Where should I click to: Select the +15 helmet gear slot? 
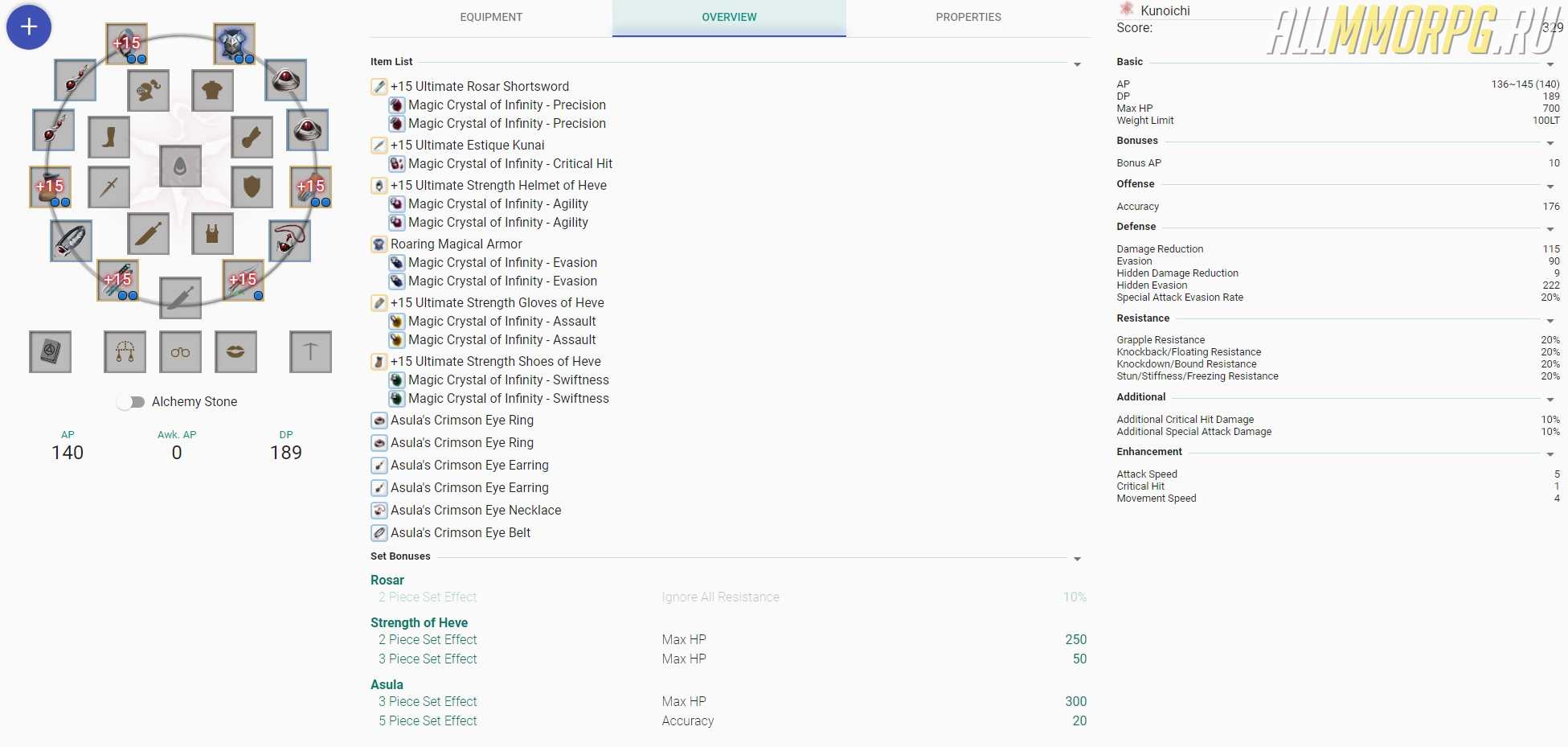point(126,43)
